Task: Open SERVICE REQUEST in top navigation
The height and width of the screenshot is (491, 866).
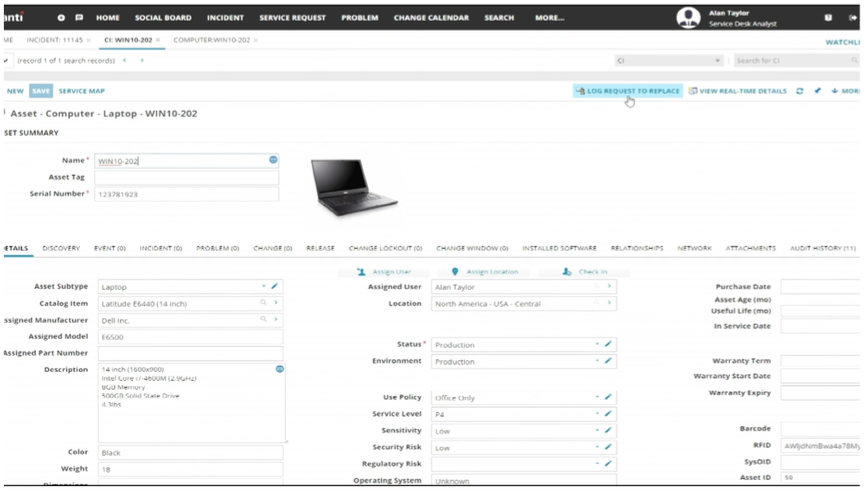Action: (x=293, y=18)
